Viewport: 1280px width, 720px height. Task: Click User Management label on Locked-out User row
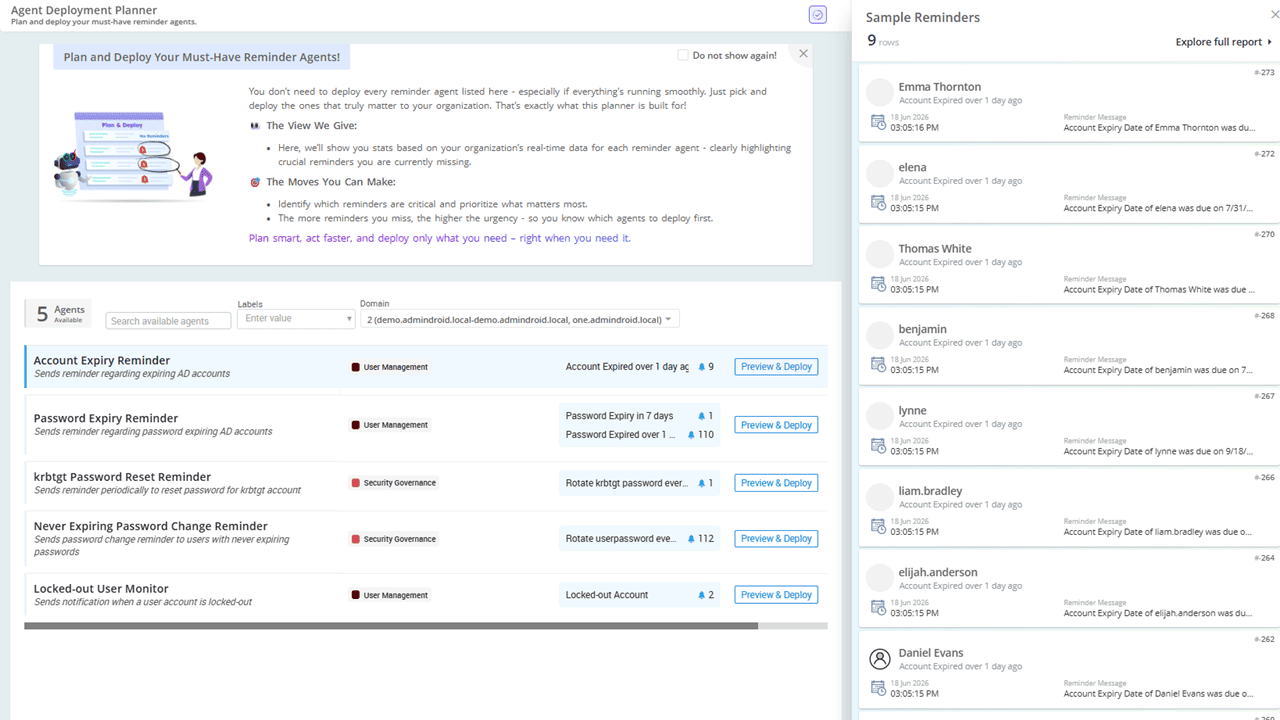390,595
